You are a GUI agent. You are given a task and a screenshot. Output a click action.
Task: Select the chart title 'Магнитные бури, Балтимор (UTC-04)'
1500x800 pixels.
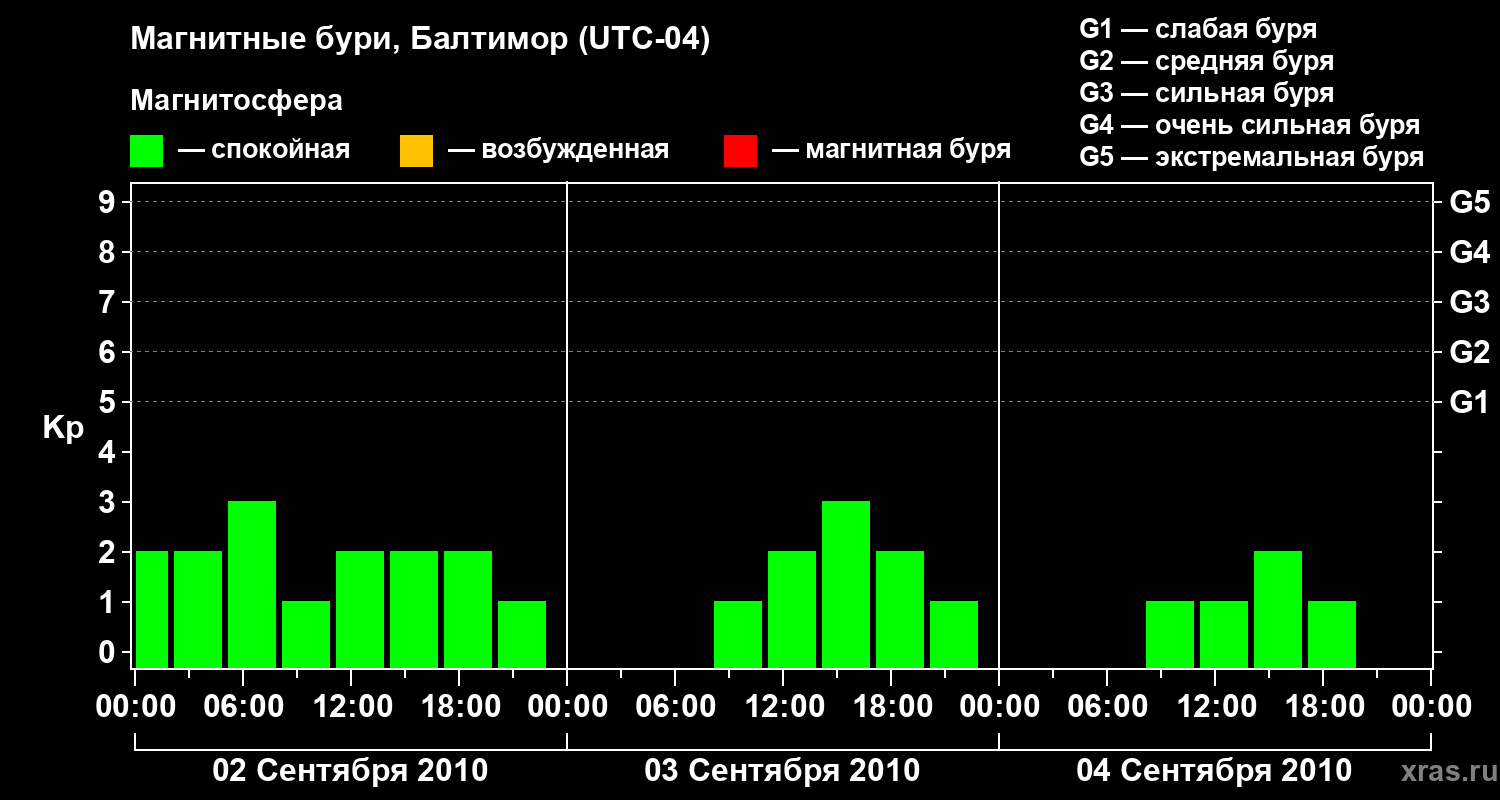[420, 41]
